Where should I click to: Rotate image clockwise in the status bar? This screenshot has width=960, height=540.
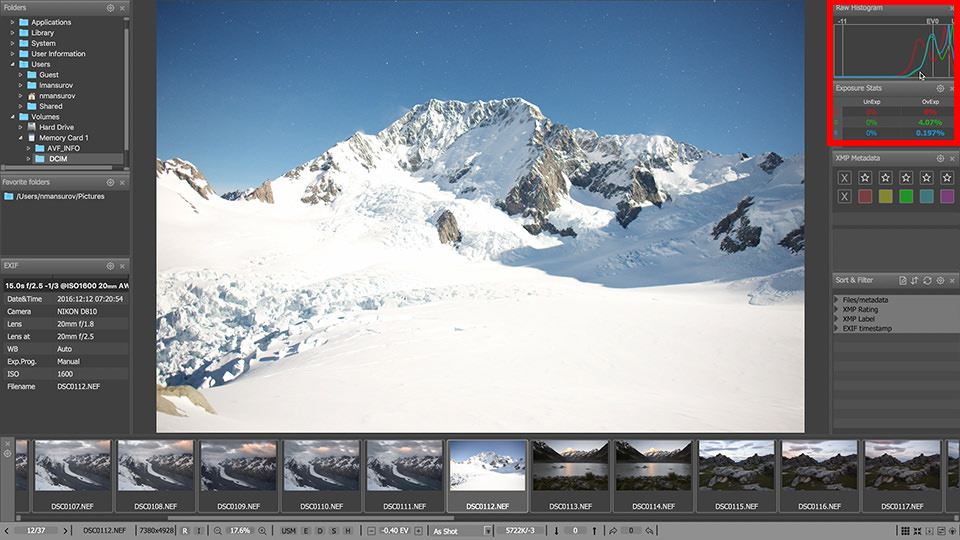pos(613,531)
